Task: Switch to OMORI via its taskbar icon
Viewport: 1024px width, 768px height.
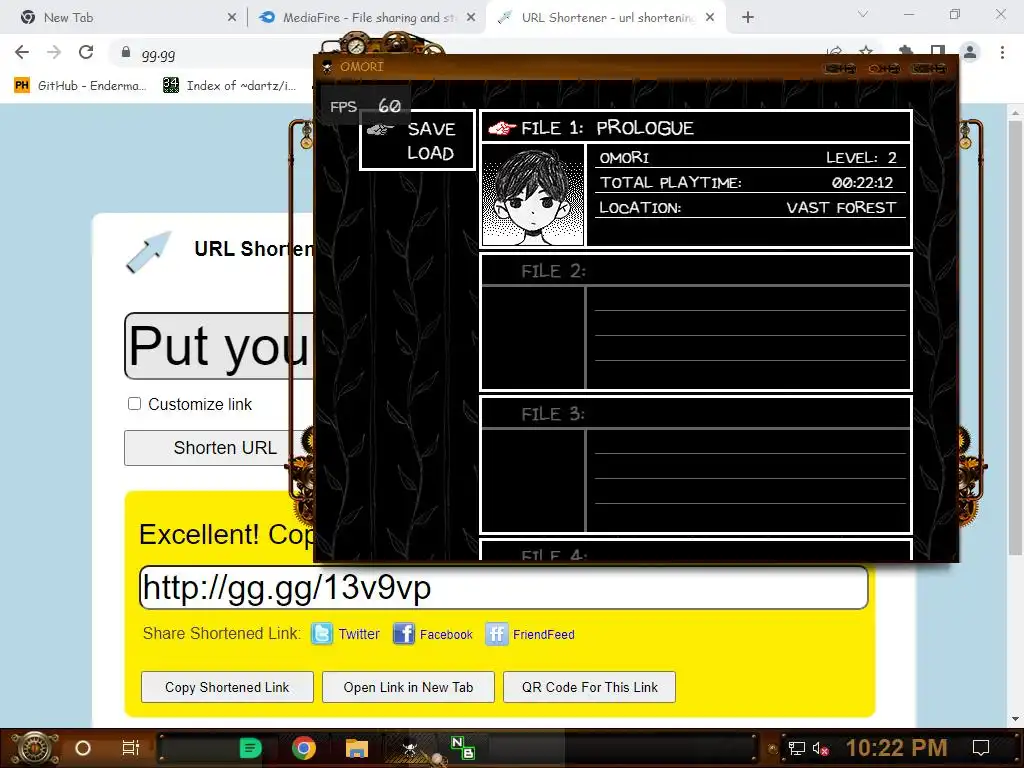Action: [410, 748]
